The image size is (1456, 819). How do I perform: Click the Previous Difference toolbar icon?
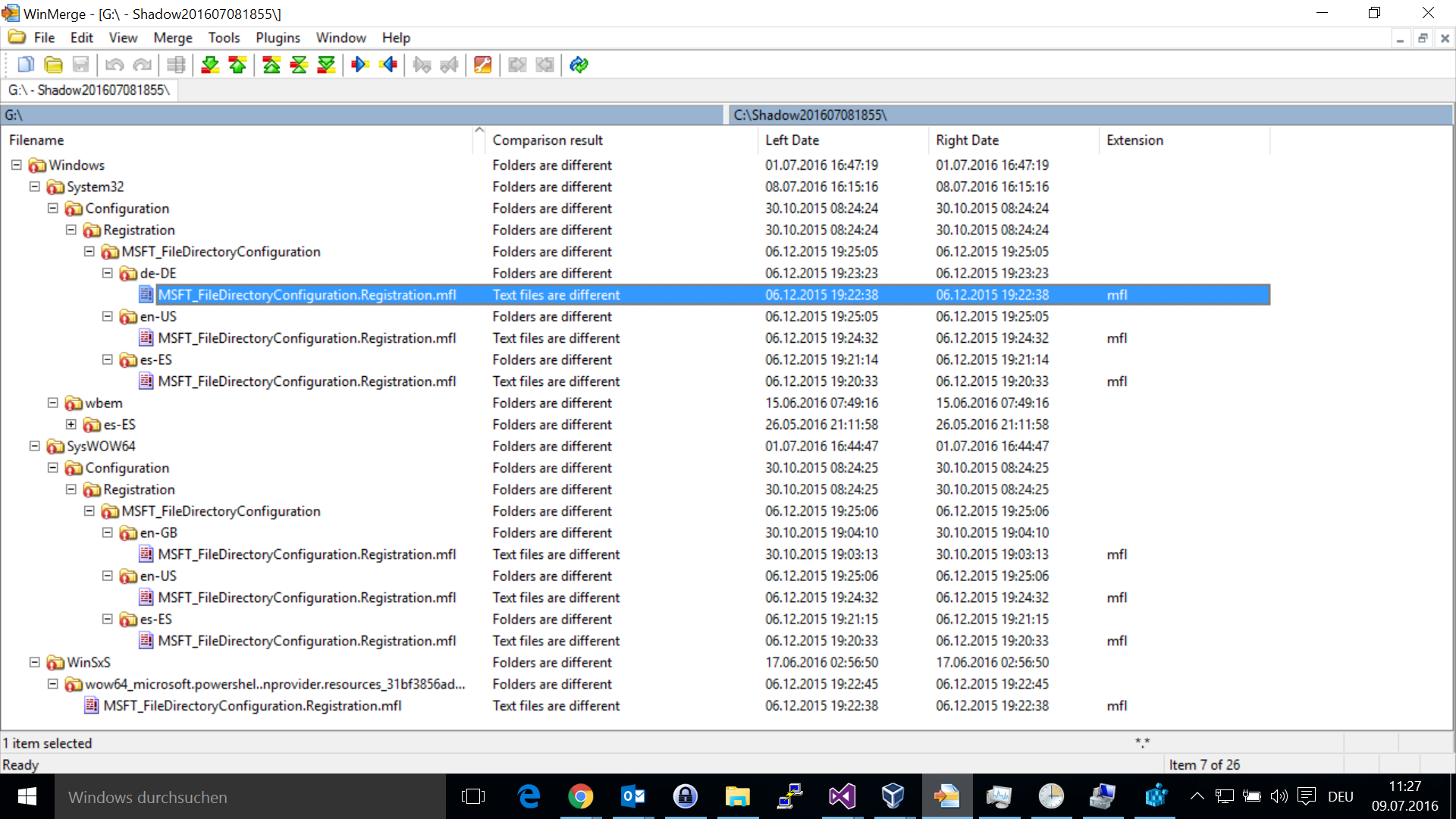coord(237,65)
